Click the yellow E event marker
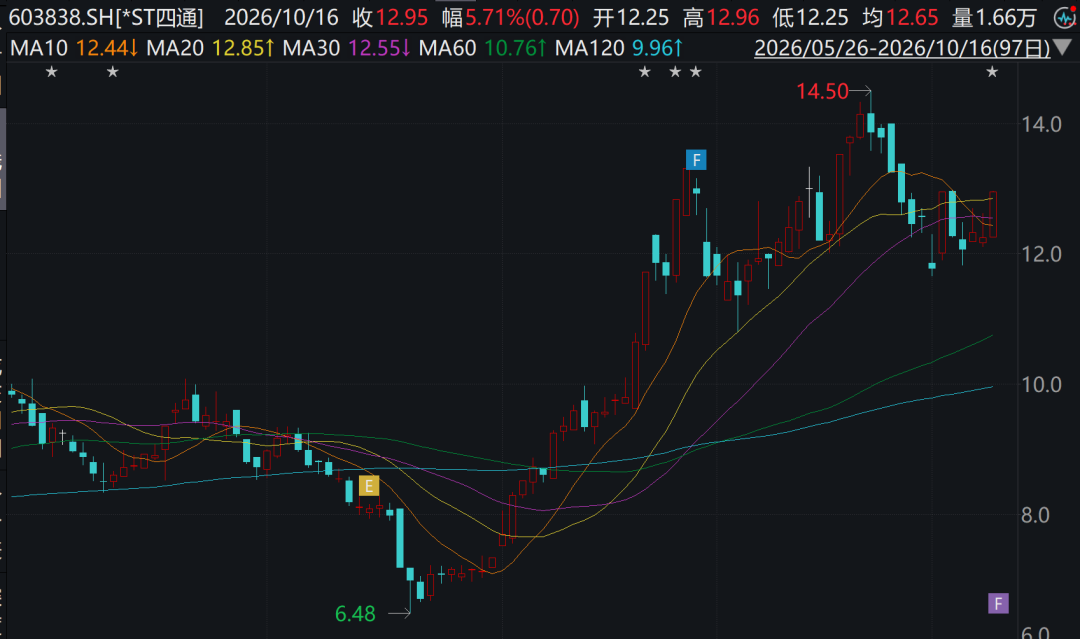The height and width of the screenshot is (639, 1080). coord(368,486)
